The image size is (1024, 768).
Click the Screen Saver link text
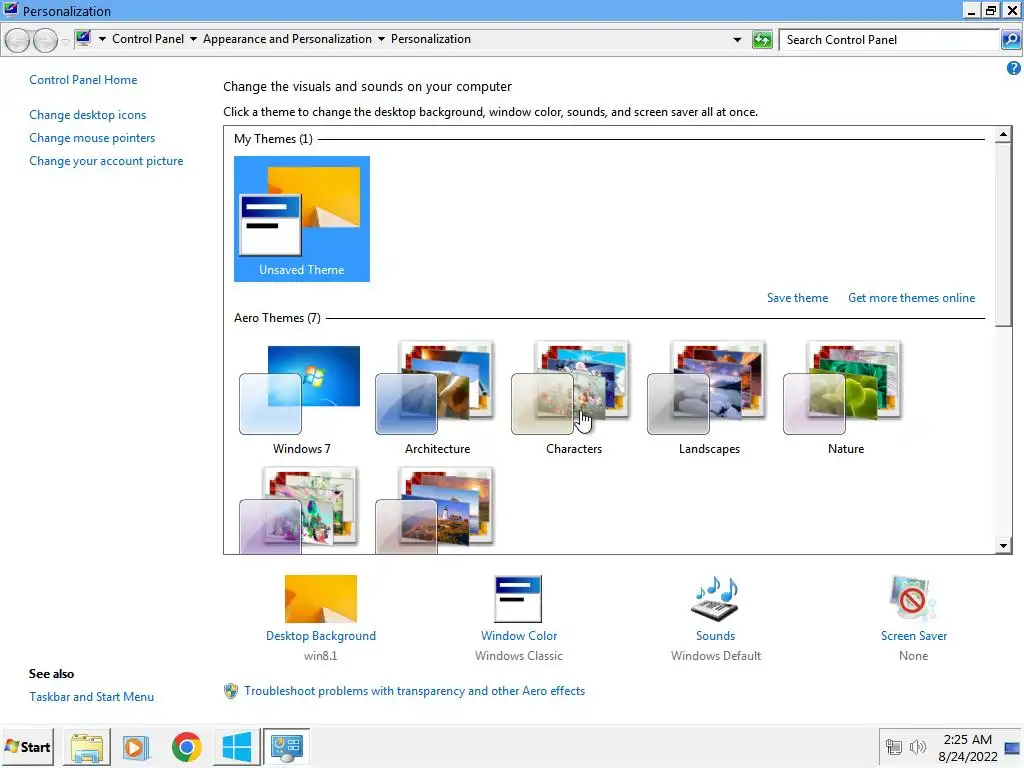click(x=914, y=636)
